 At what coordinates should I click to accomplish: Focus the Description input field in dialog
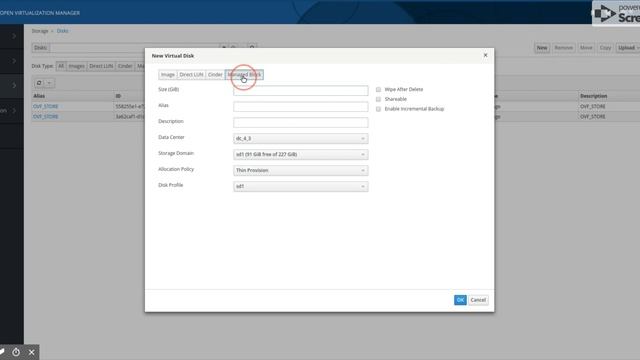[300, 122]
